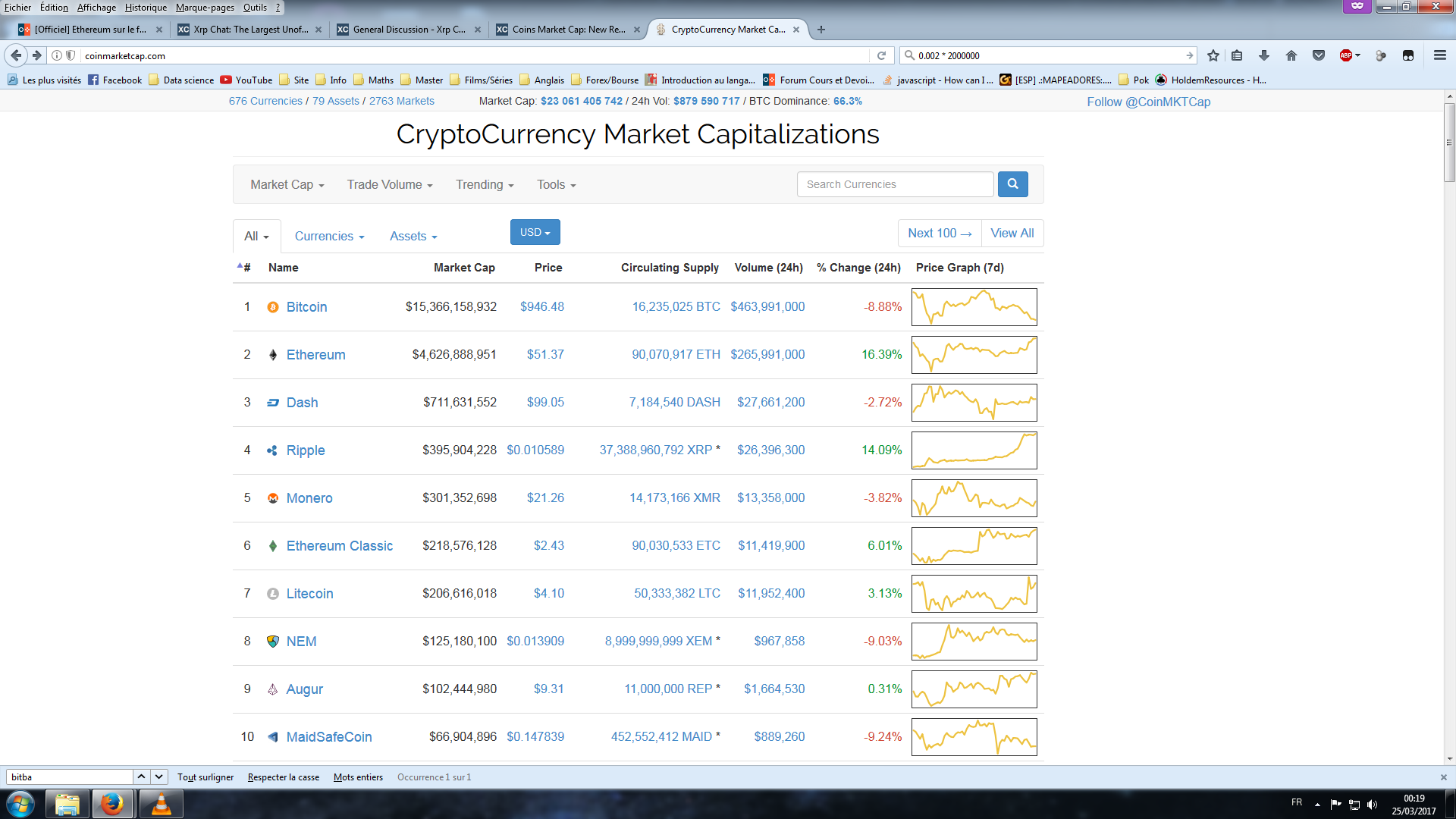Open the Assets filter dropdown

click(413, 237)
